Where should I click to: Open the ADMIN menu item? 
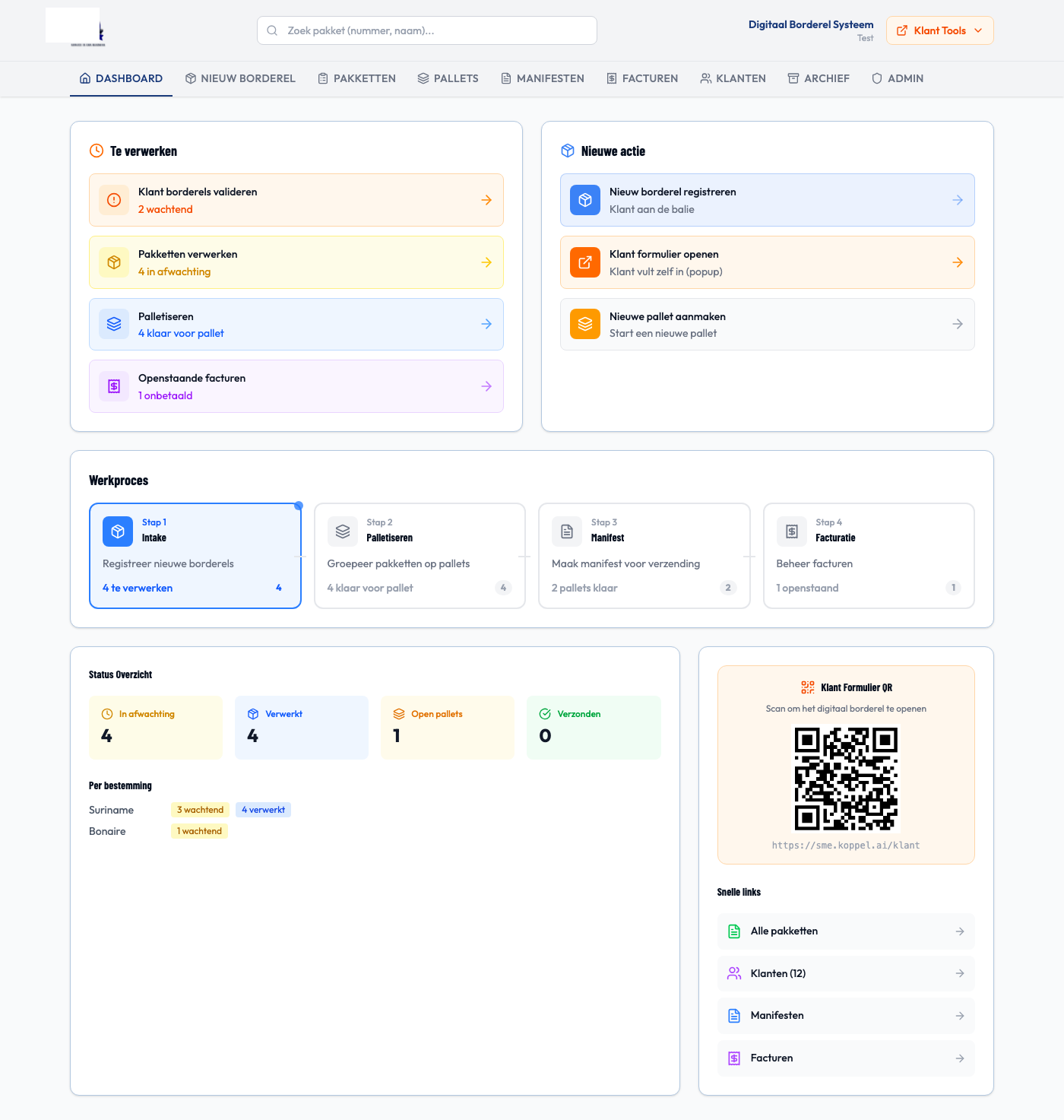(898, 78)
